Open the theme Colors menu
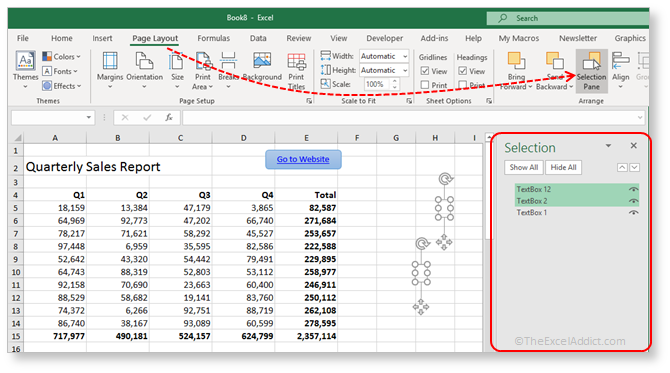670x373 pixels. (62, 56)
